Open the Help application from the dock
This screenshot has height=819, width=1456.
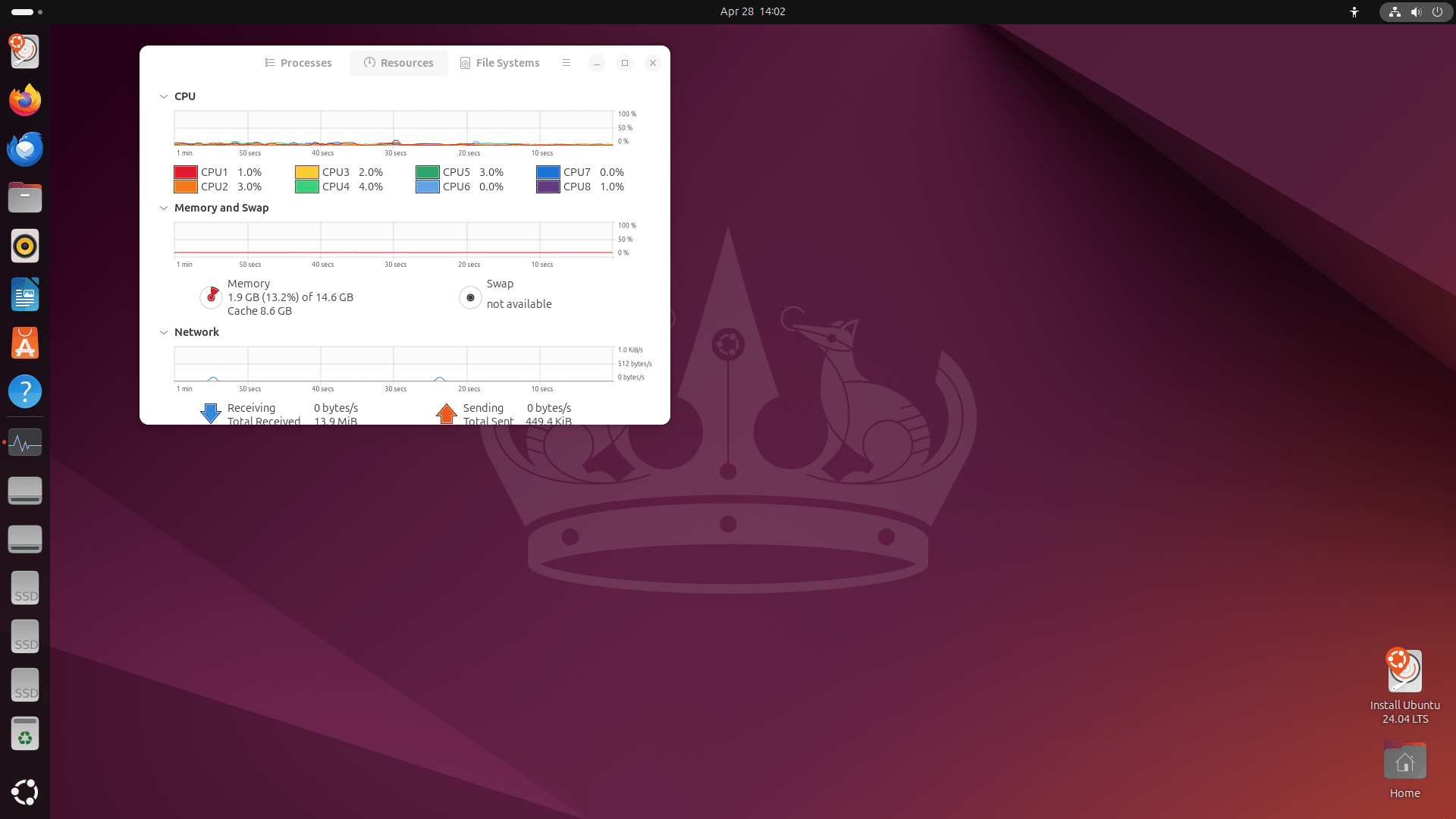(24, 391)
